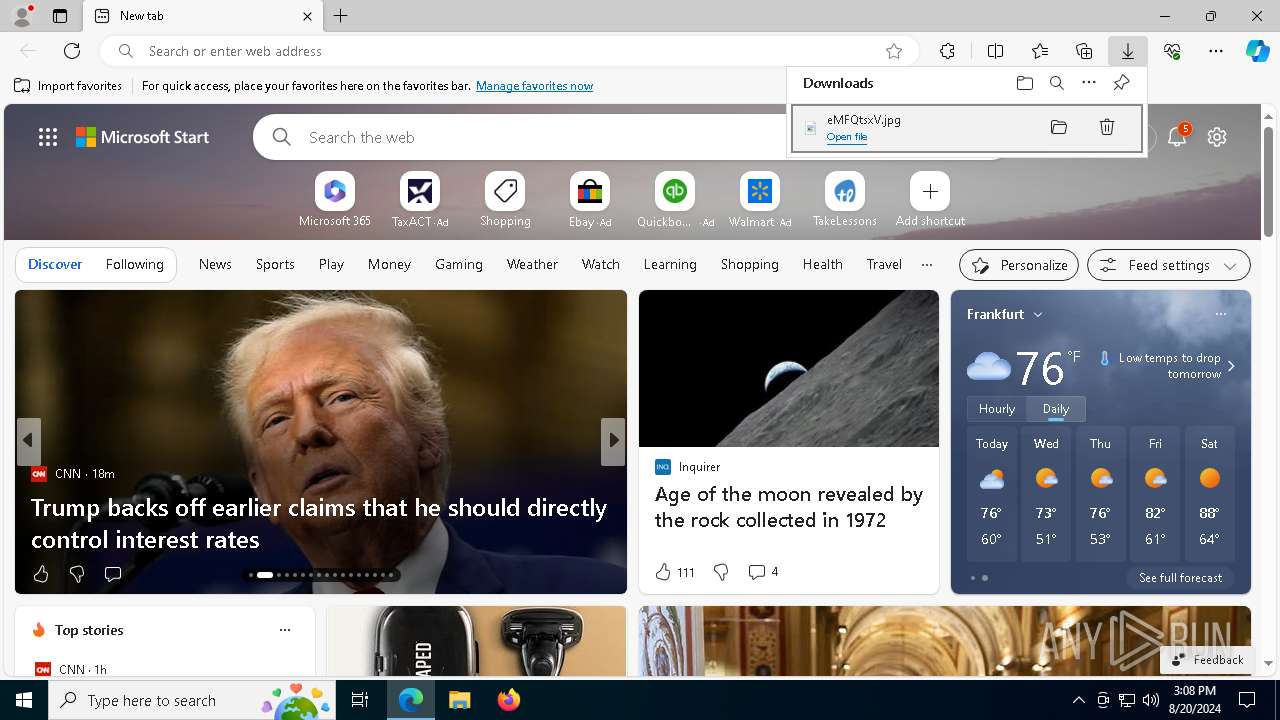This screenshot has height=720, width=1280.
Task: Close the New tab tab
Action: 307,16
